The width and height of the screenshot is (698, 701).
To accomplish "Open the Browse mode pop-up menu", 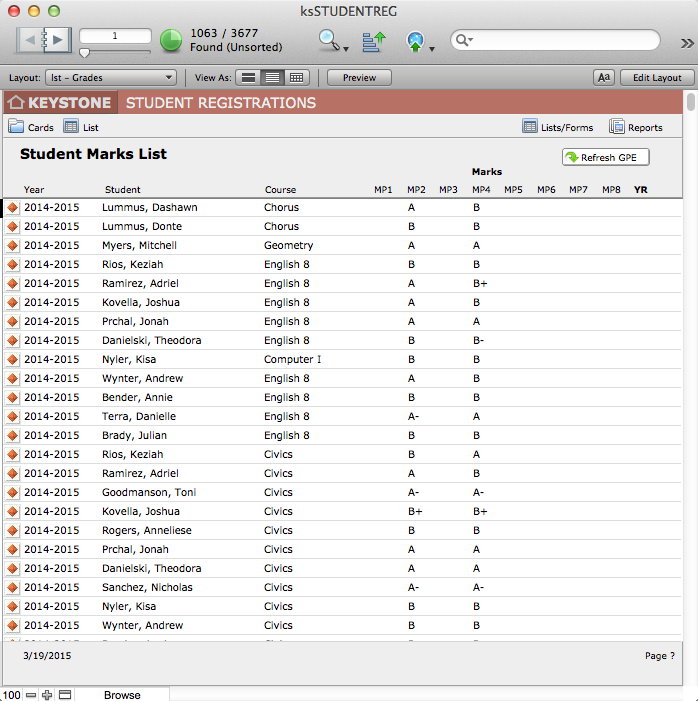I will (x=122, y=694).
